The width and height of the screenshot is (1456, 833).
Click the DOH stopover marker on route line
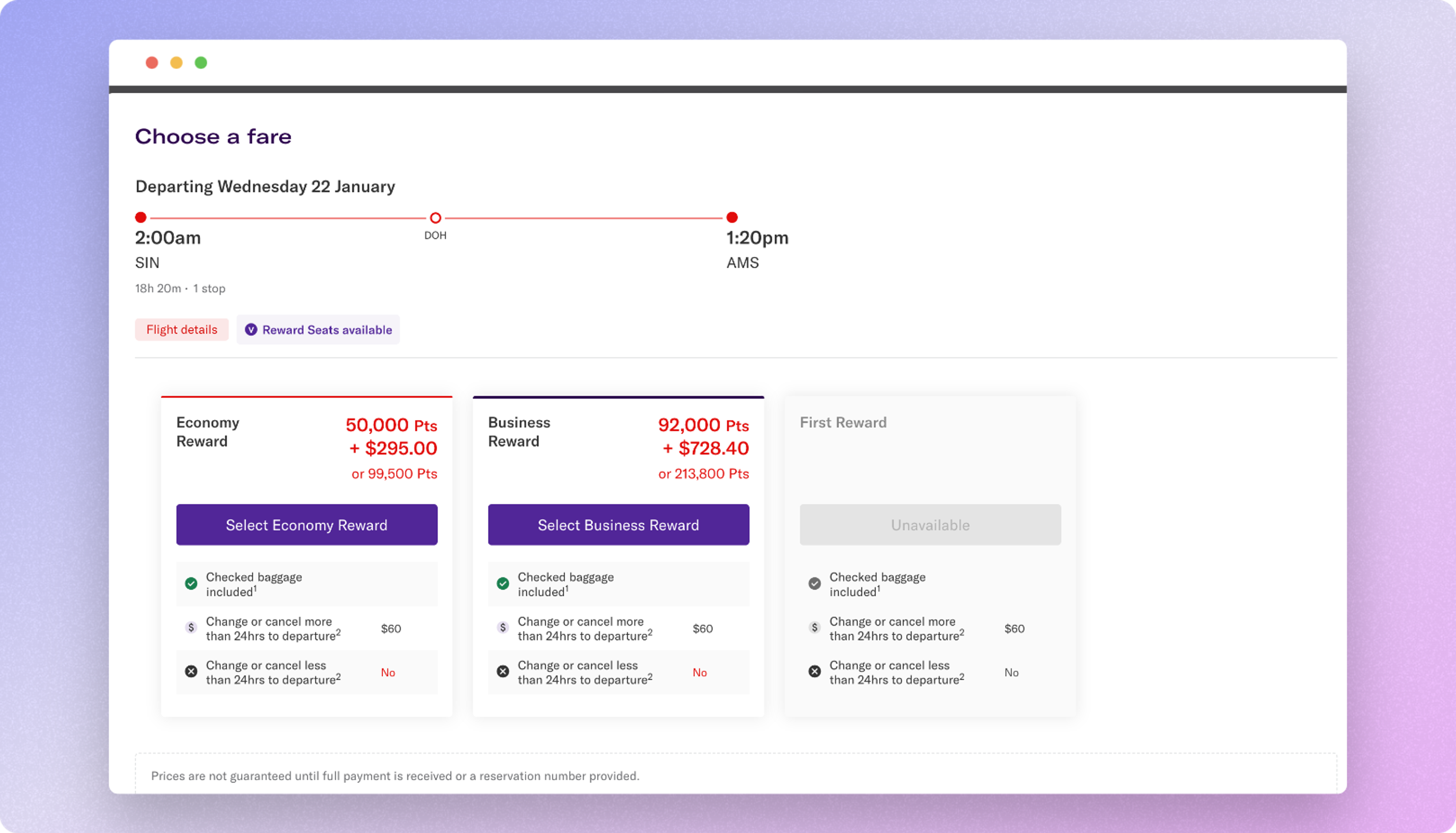tap(435, 218)
